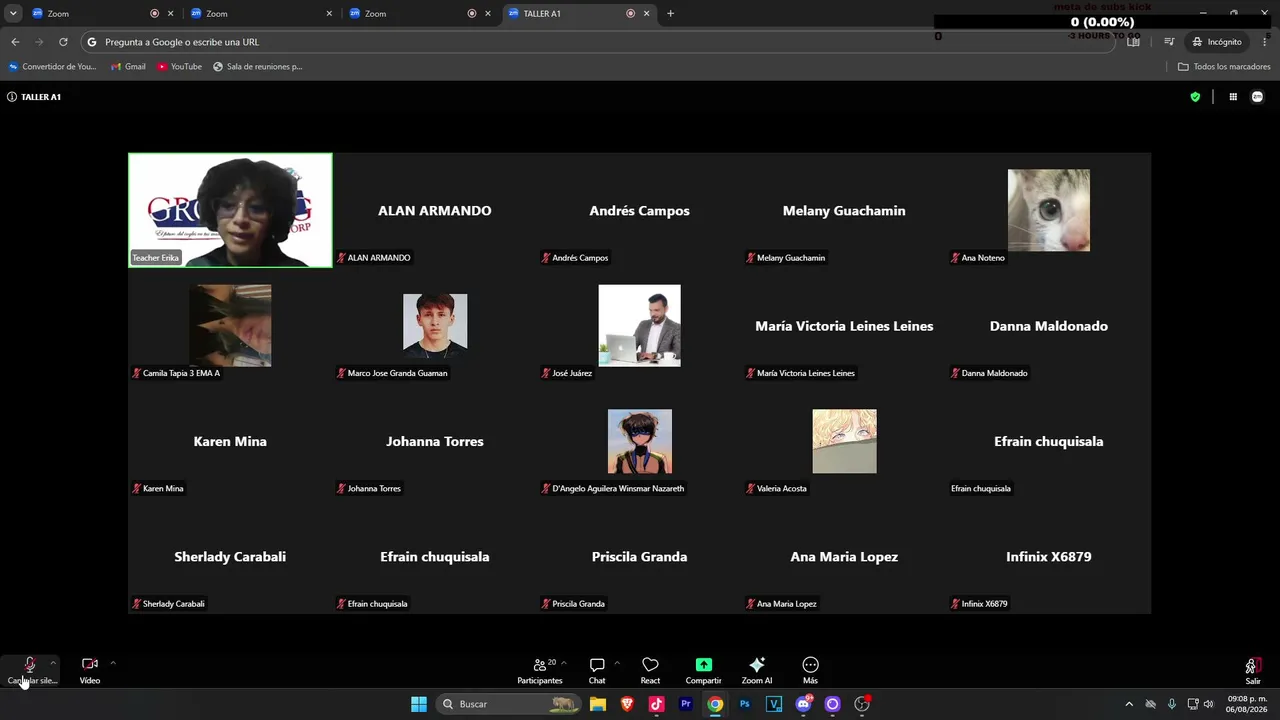Click the taskbar Buscar search box
1280x720 pixels.
(x=510, y=704)
